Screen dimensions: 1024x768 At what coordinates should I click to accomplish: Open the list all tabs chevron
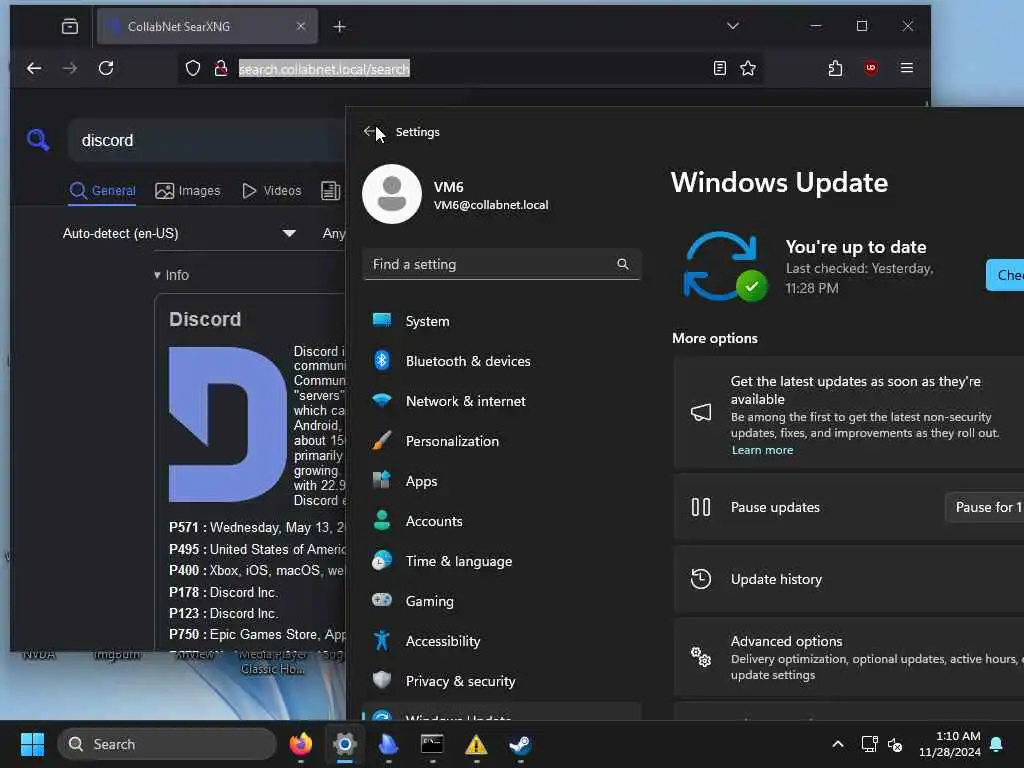pyautogui.click(x=733, y=26)
